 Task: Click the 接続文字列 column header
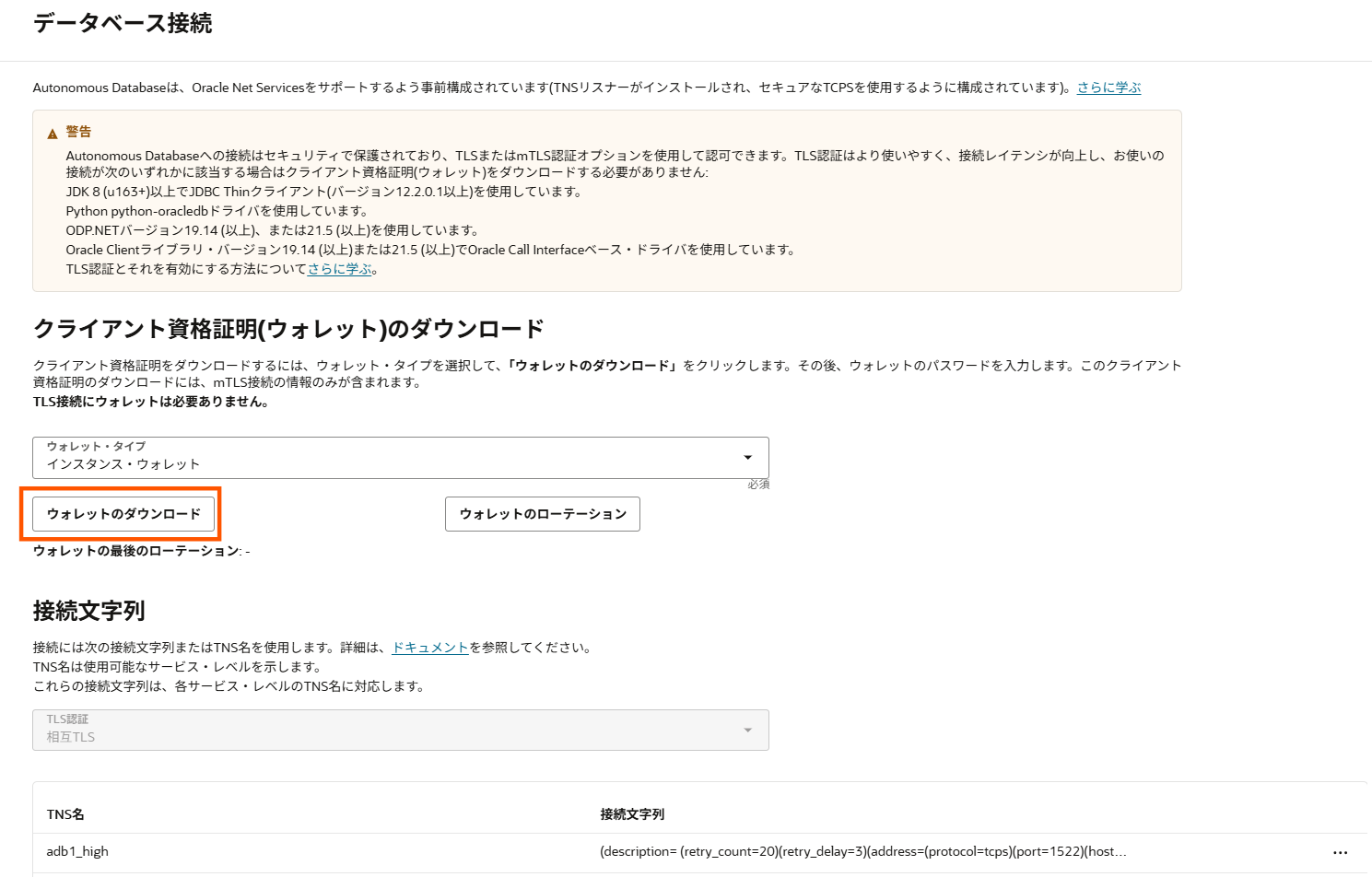[x=632, y=814]
